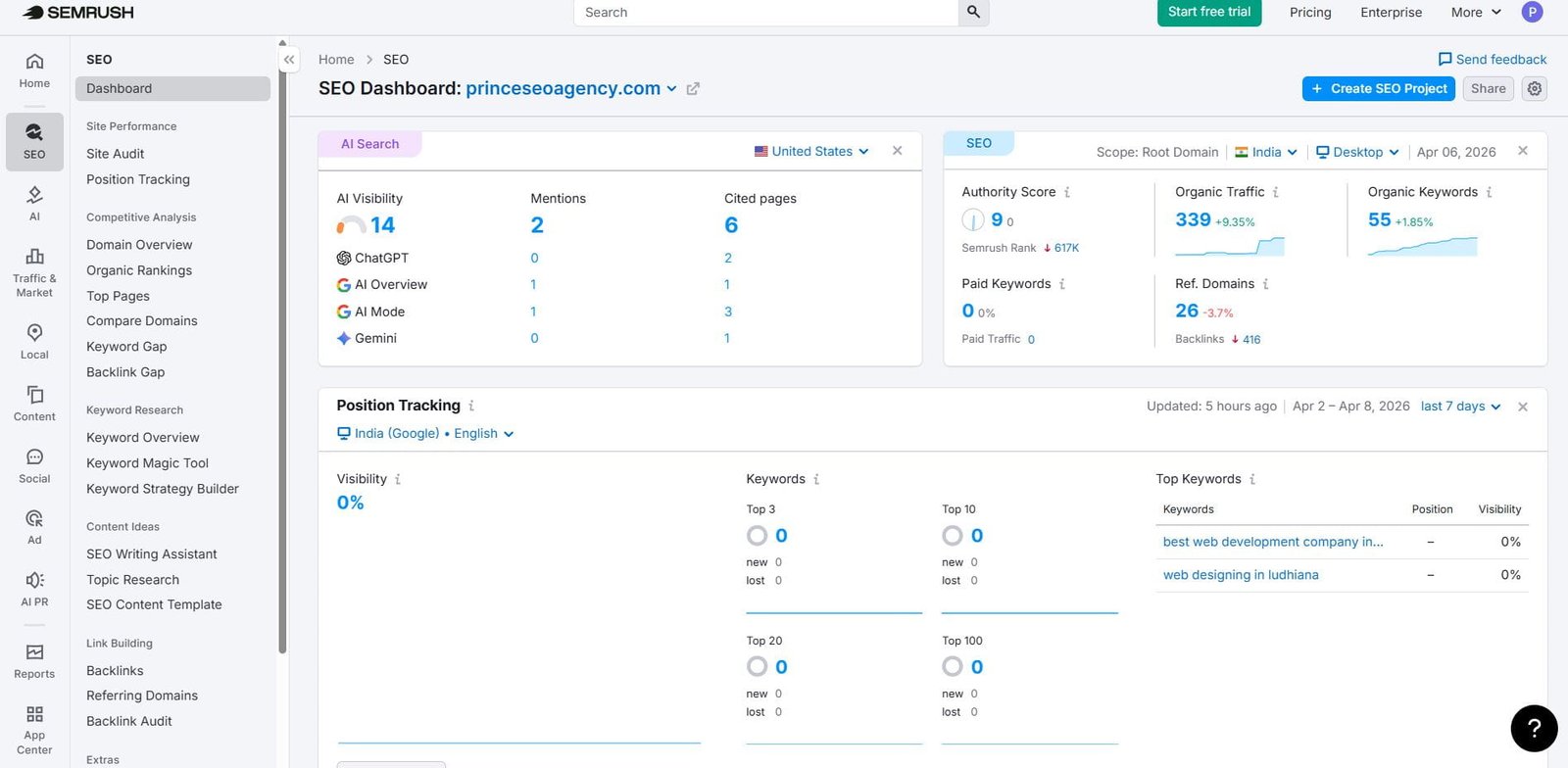Open Home in the left rail

click(x=34, y=72)
